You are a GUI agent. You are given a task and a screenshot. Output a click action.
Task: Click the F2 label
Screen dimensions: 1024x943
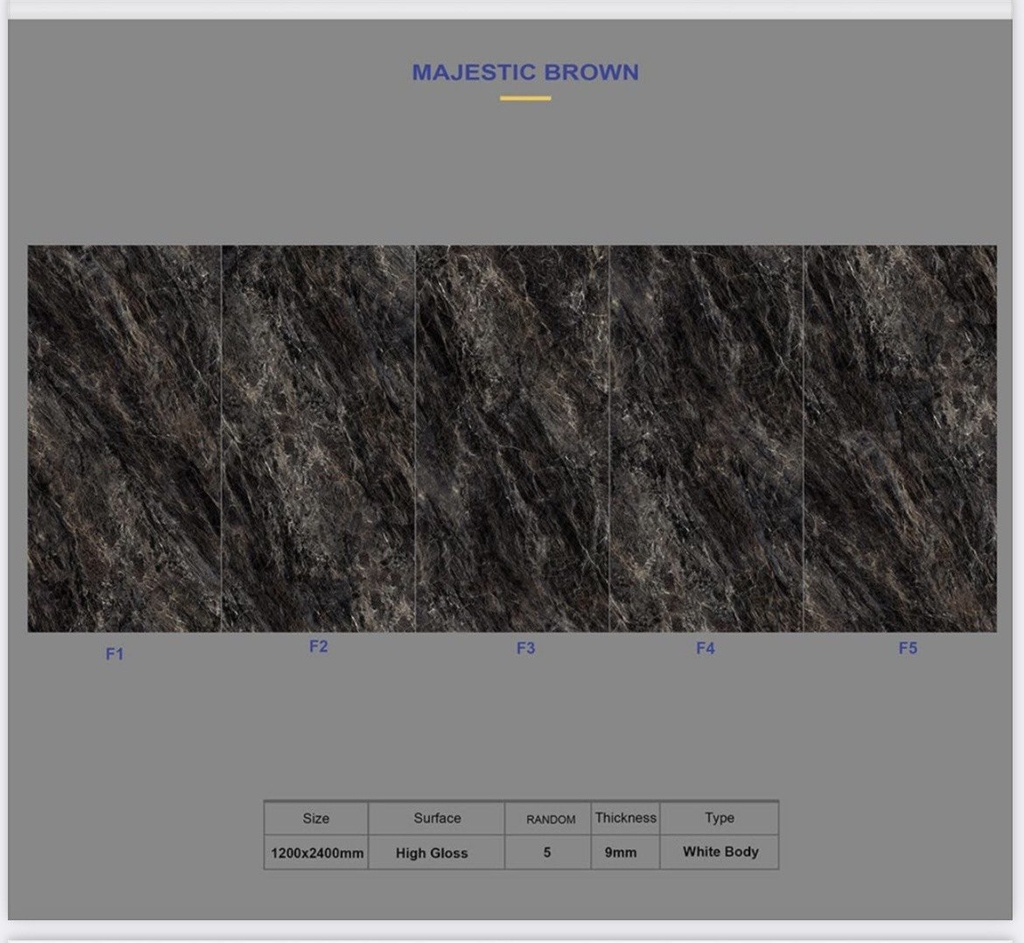tap(318, 647)
